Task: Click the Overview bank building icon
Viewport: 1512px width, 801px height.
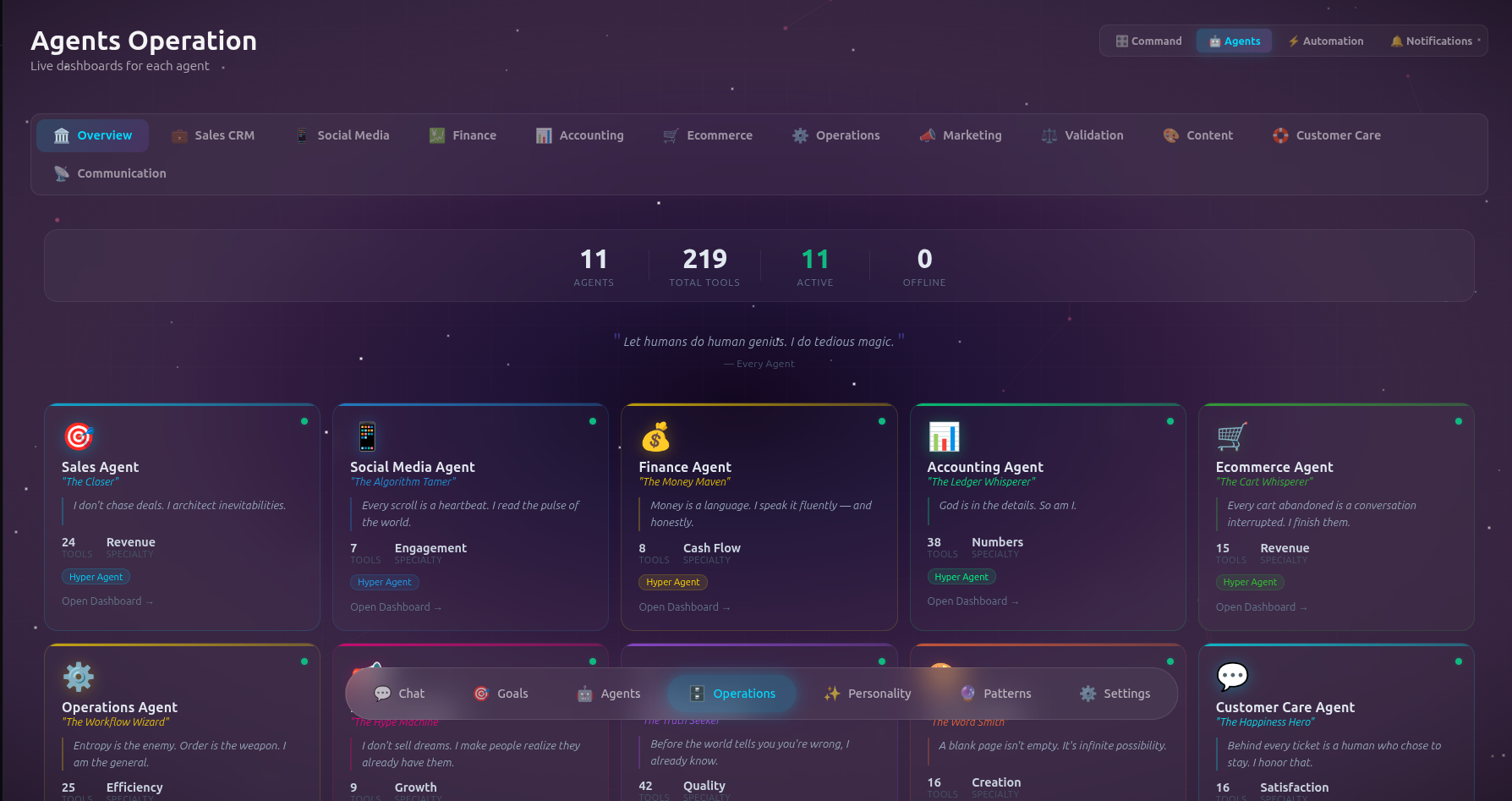Action: pyautogui.click(x=62, y=135)
